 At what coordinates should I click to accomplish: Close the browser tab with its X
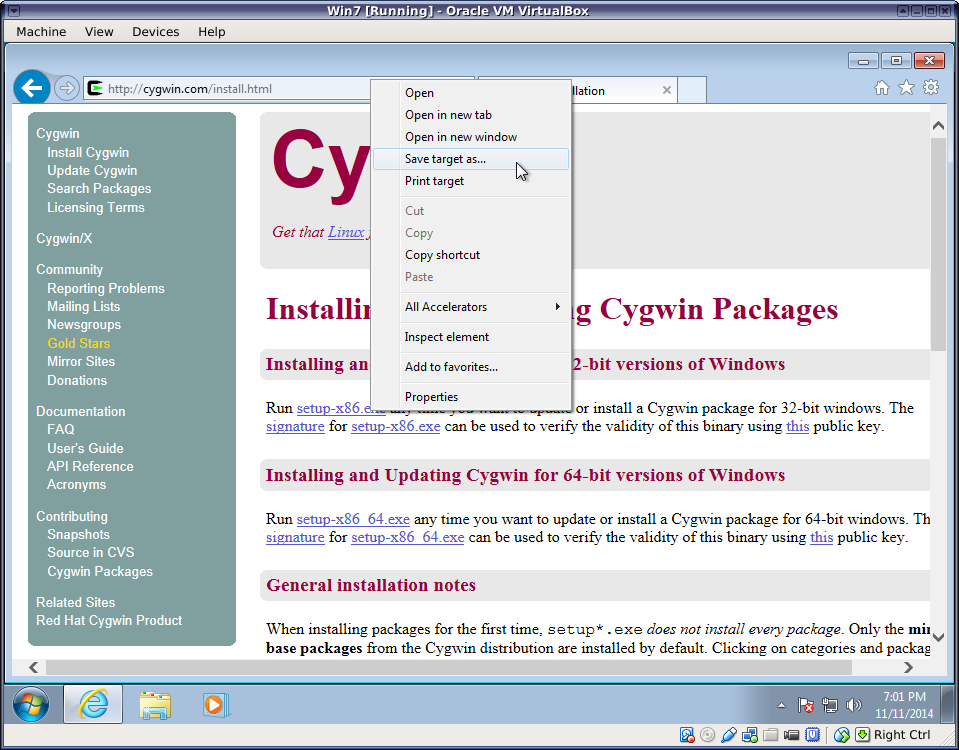(667, 91)
